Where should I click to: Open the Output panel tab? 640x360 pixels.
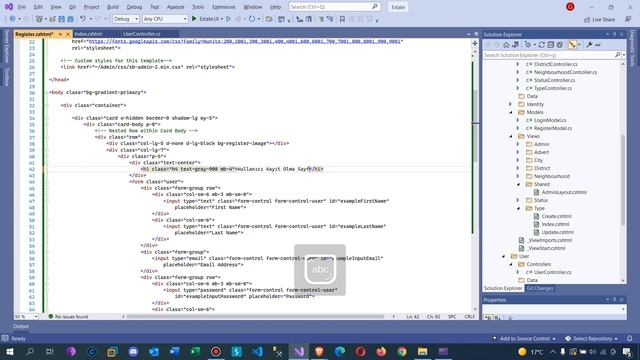[x=21, y=326]
